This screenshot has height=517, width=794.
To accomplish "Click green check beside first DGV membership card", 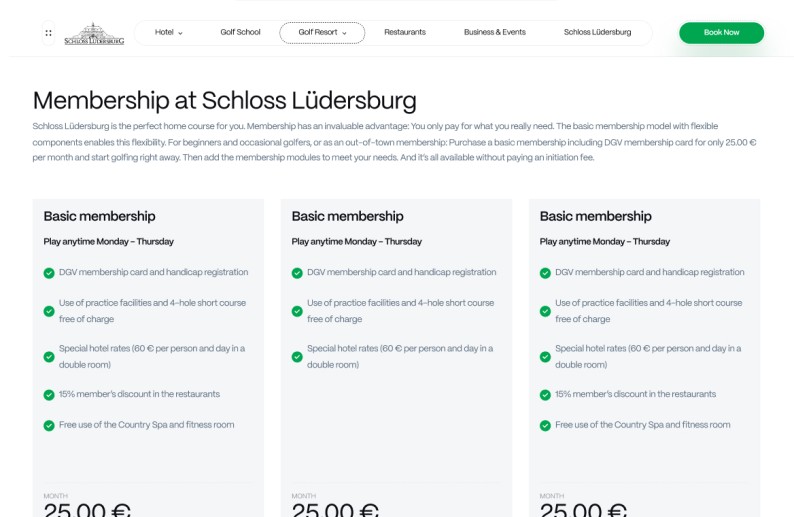I will (49, 273).
